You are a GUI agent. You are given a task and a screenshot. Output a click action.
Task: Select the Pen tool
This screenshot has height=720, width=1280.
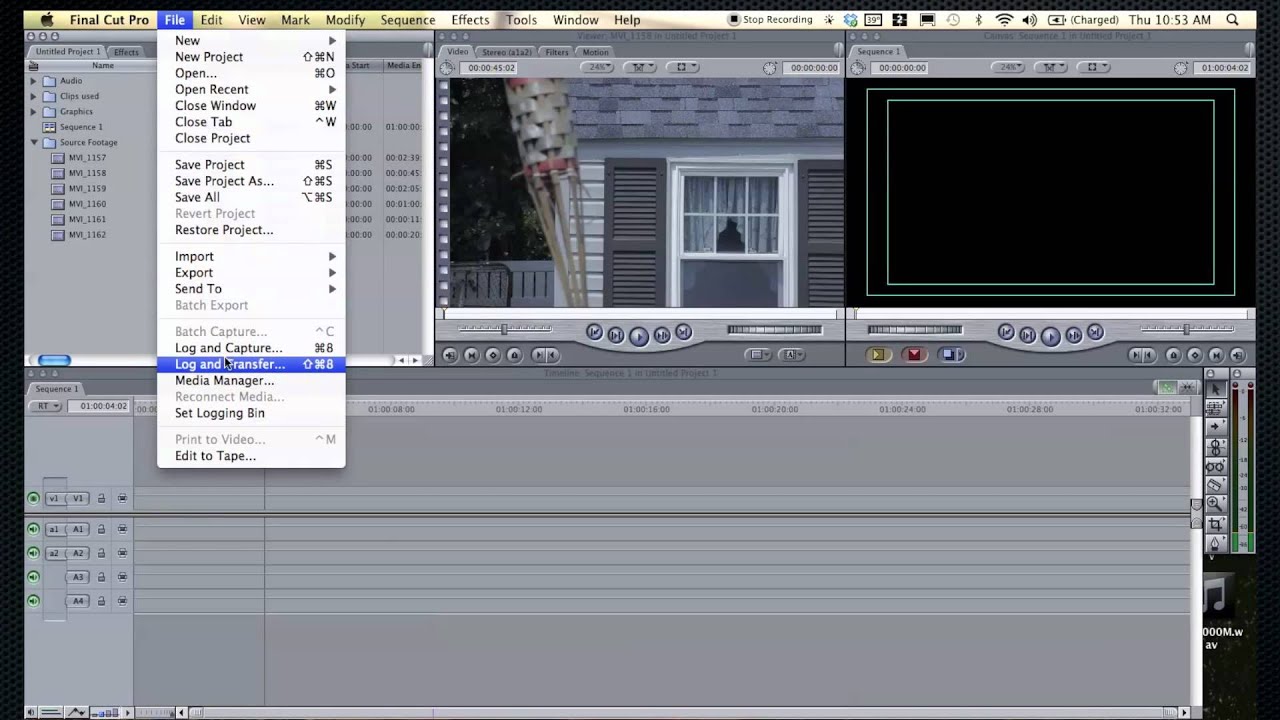click(x=1215, y=543)
